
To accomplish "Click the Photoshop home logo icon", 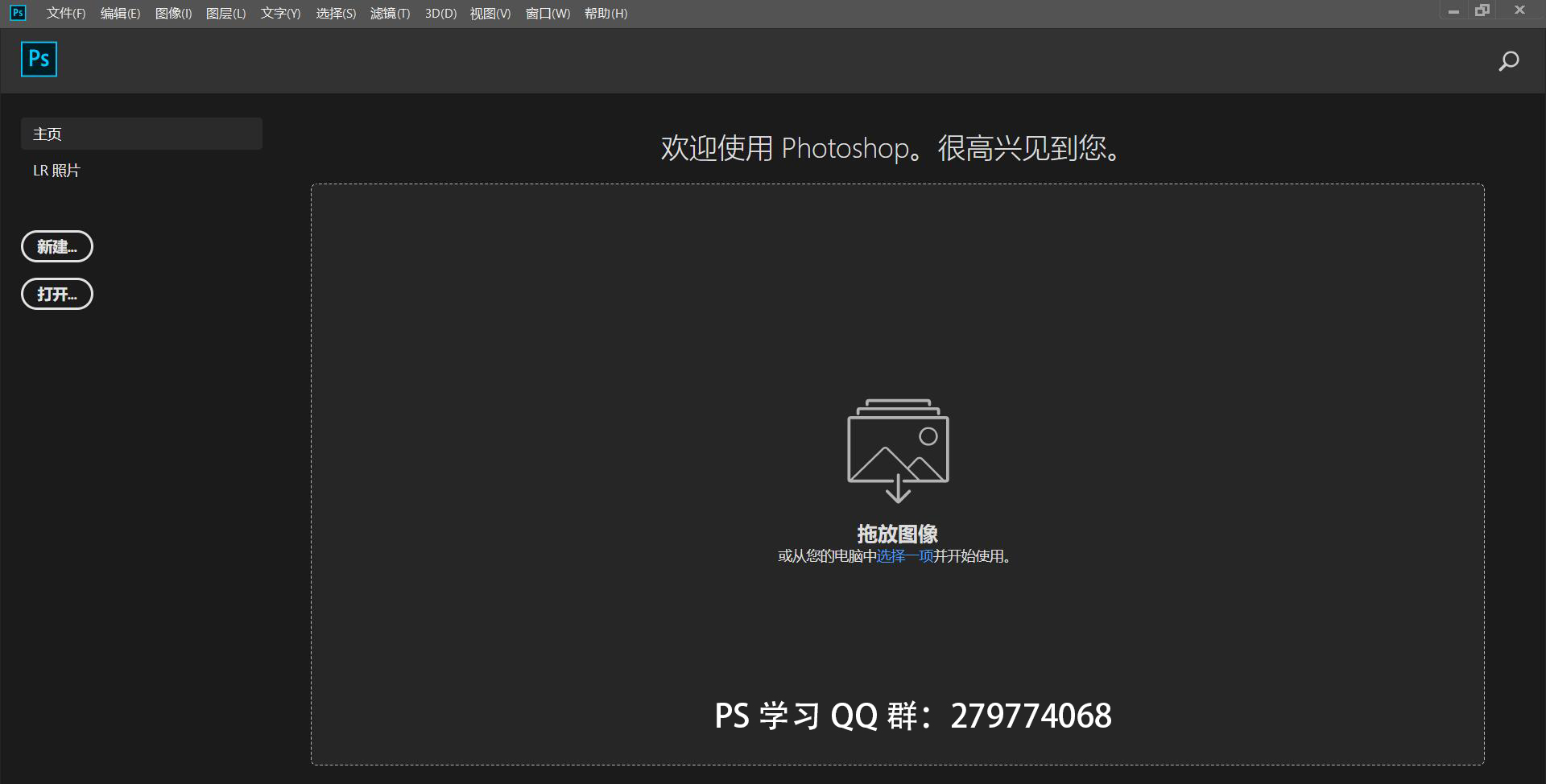I will pyautogui.click(x=39, y=59).
